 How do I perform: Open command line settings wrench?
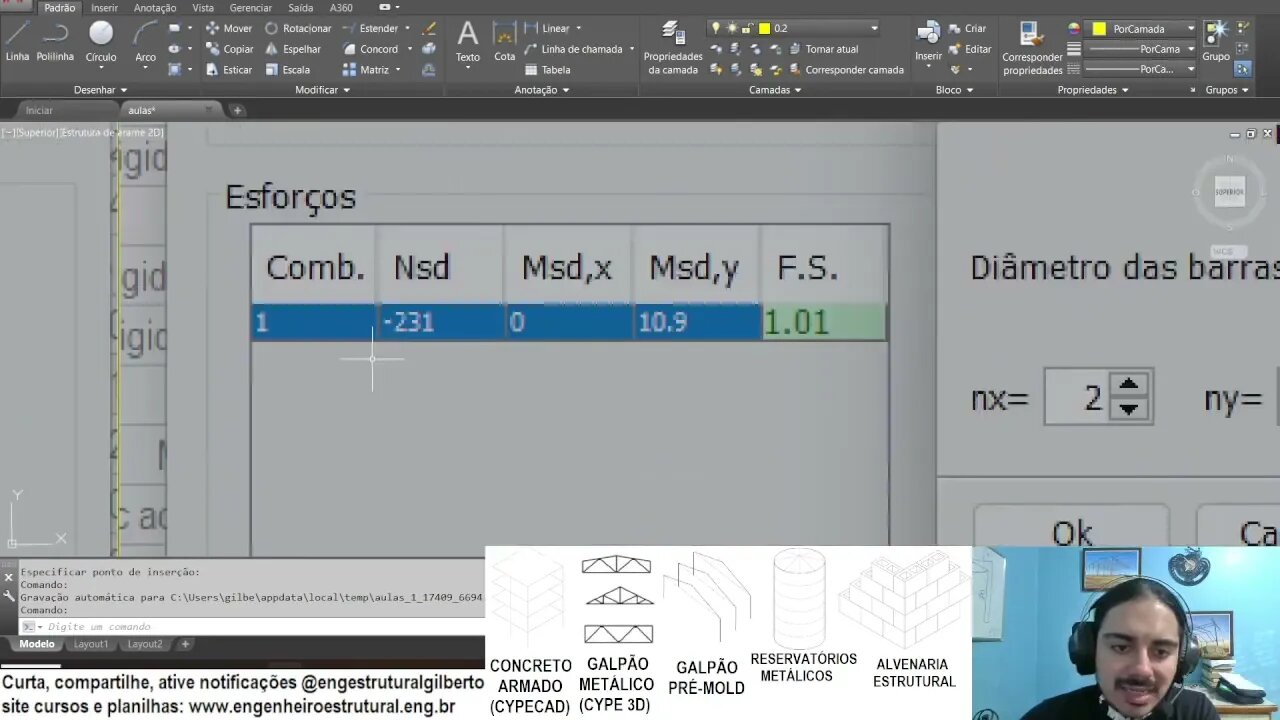[x=9, y=597]
